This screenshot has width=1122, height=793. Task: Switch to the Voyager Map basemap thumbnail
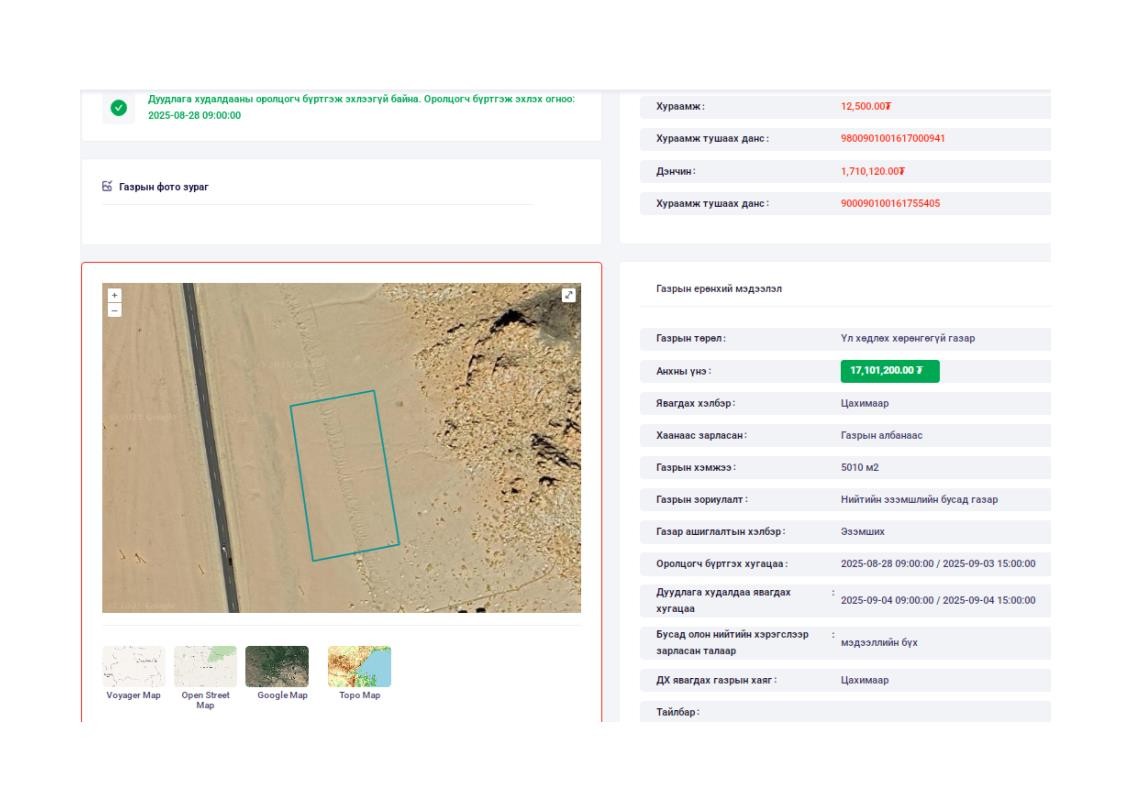click(x=133, y=666)
